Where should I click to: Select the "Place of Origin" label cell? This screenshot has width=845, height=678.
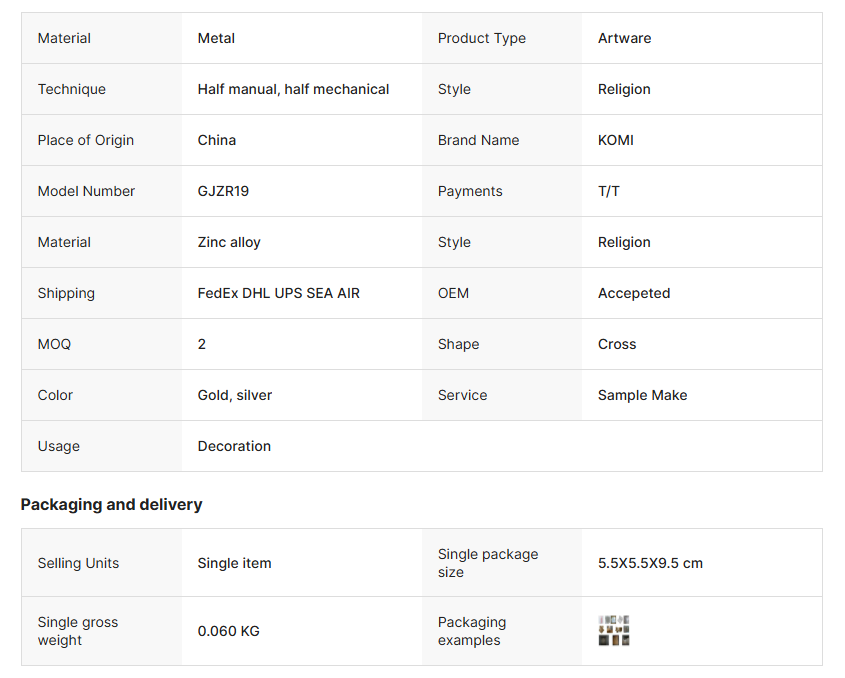pos(86,140)
